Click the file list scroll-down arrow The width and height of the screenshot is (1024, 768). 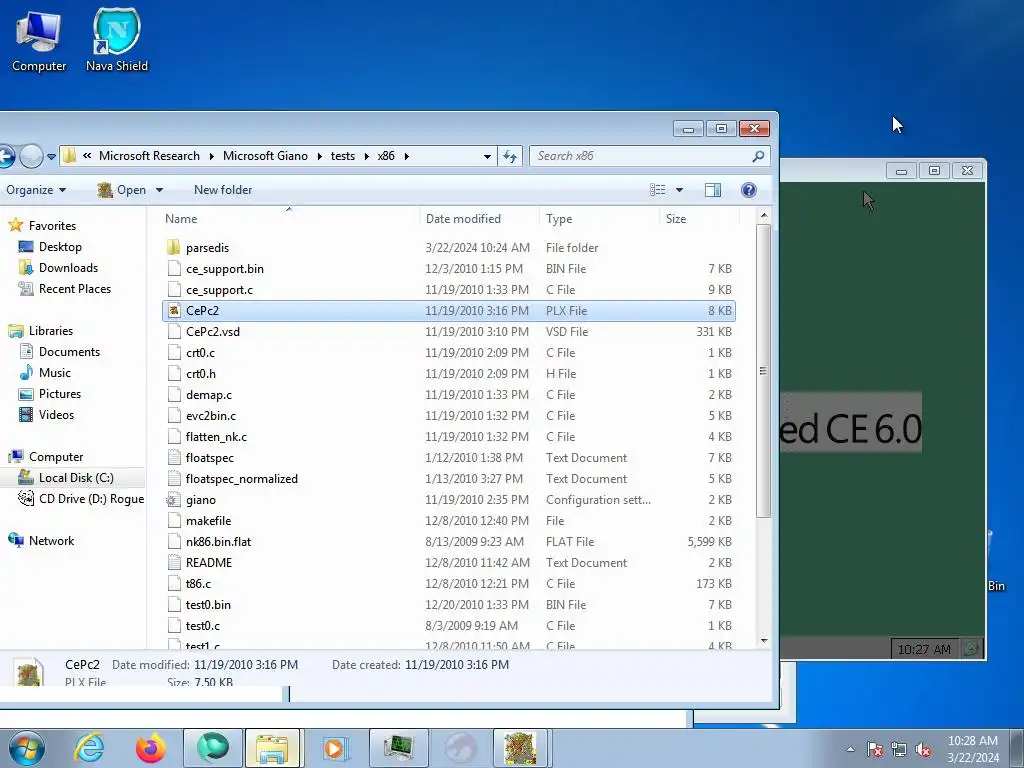click(x=764, y=641)
